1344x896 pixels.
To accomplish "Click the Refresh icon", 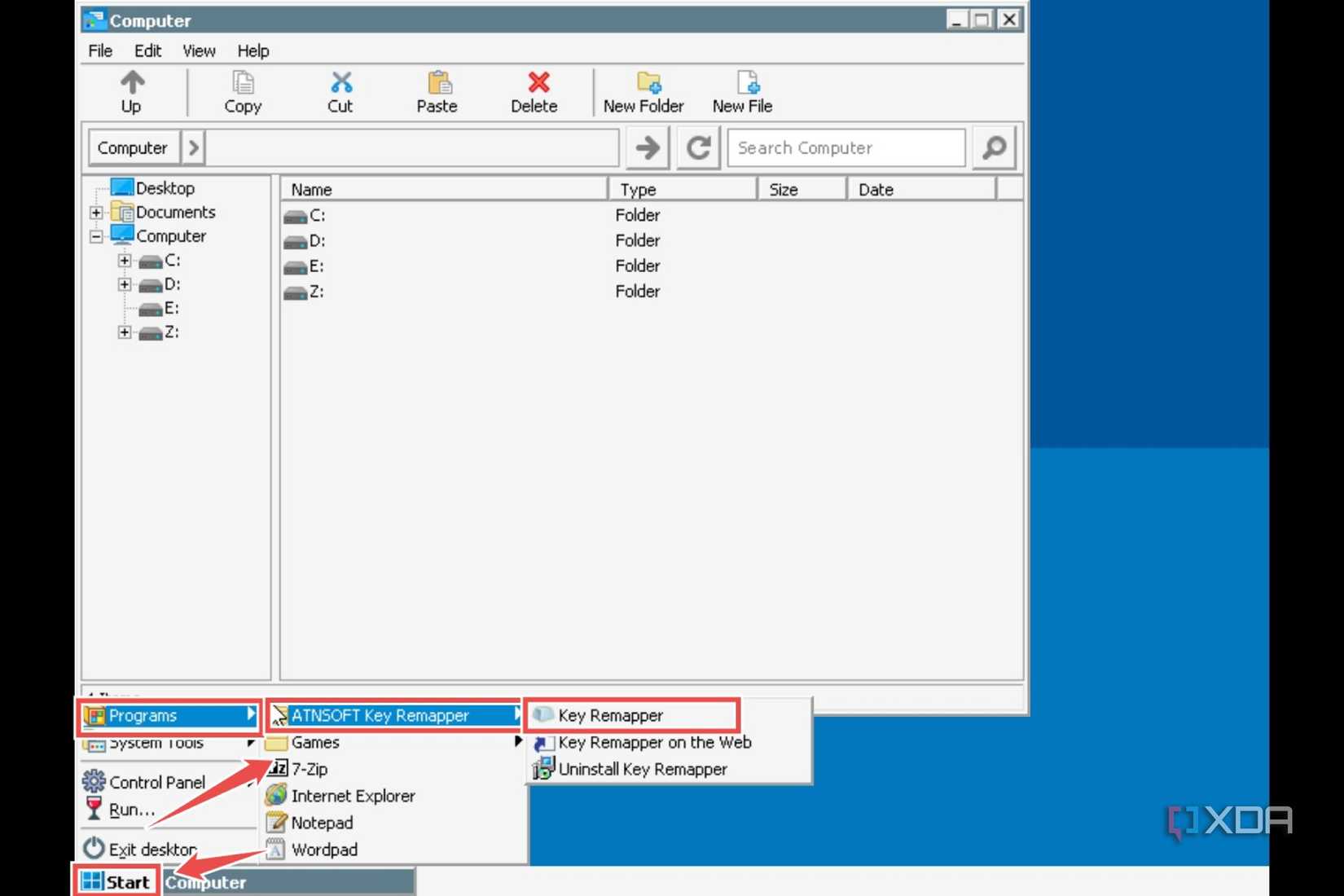I will coord(698,148).
